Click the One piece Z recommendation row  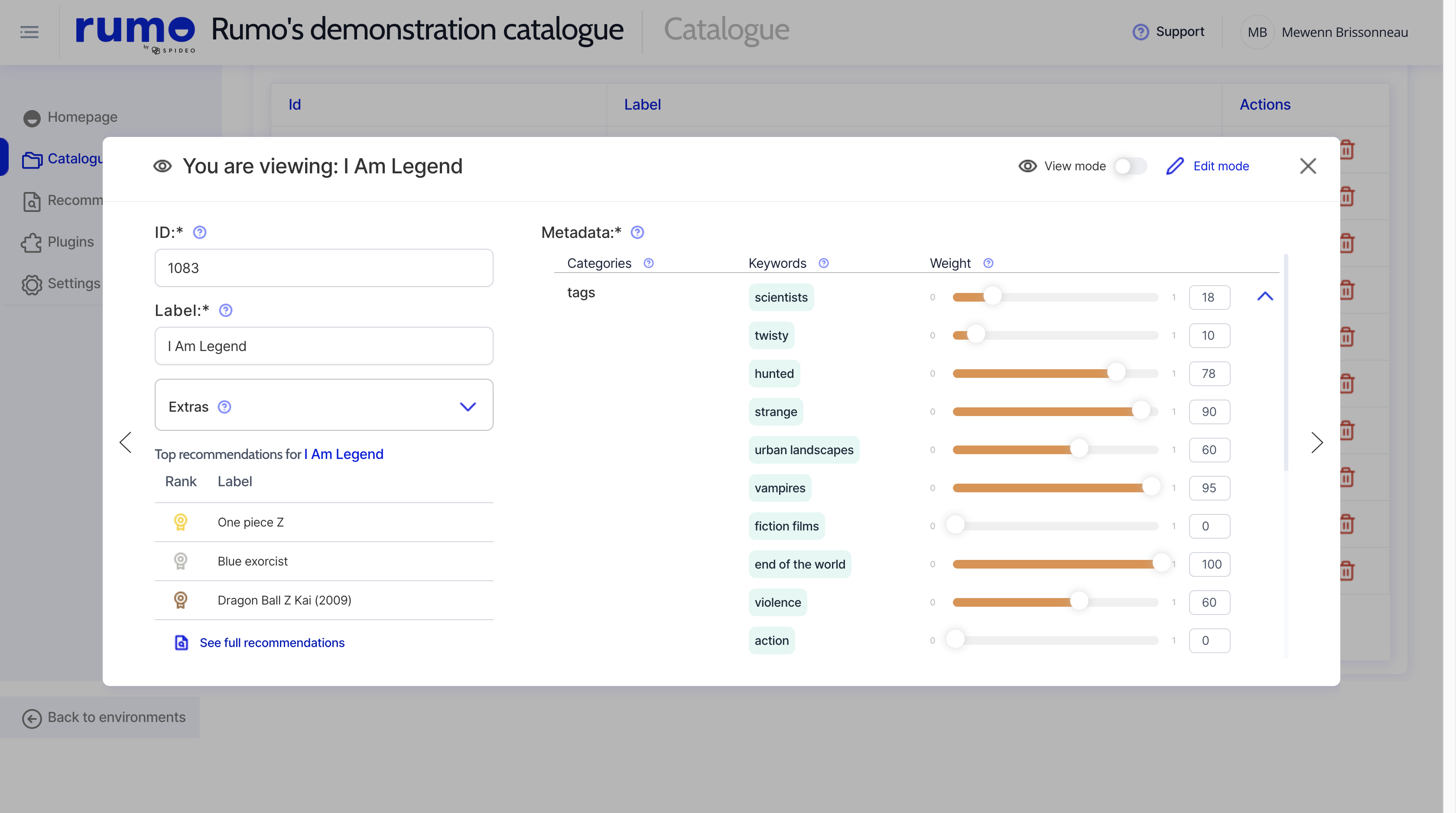[x=324, y=522]
